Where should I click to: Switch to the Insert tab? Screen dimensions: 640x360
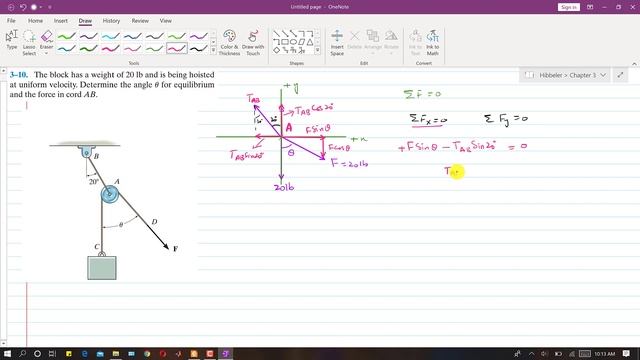pos(61,21)
